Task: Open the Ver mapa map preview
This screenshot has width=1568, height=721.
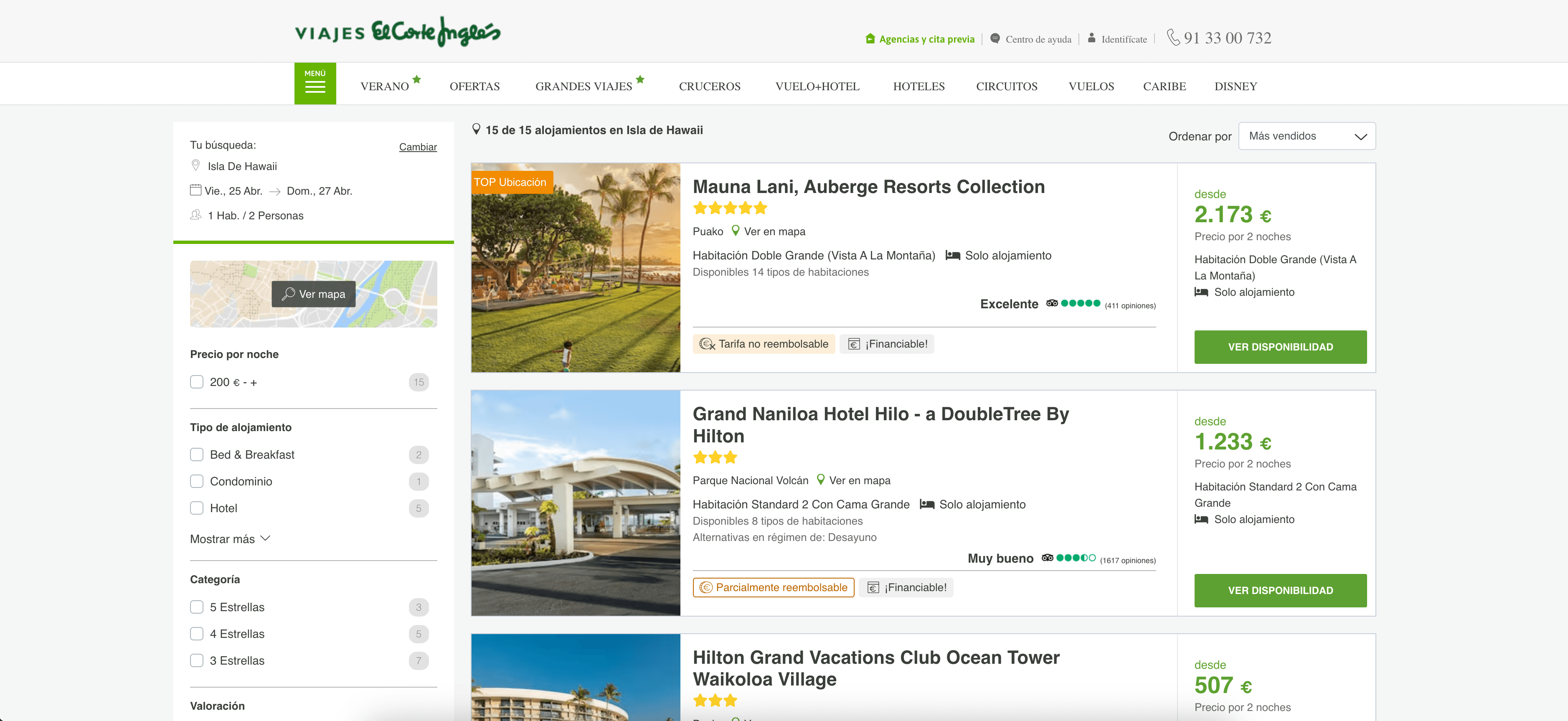Action: click(314, 294)
